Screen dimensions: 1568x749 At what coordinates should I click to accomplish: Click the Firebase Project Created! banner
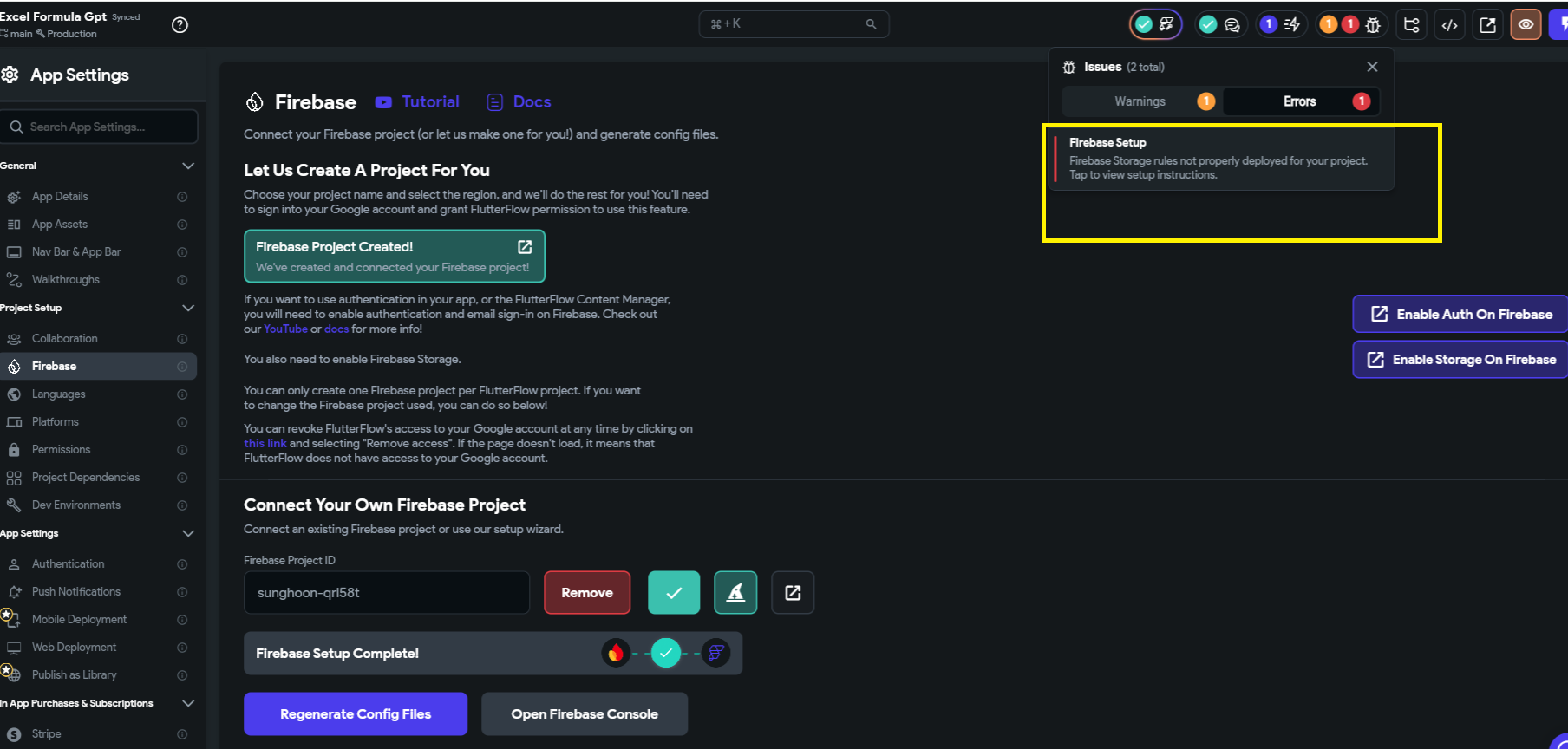[x=395, y=256]
